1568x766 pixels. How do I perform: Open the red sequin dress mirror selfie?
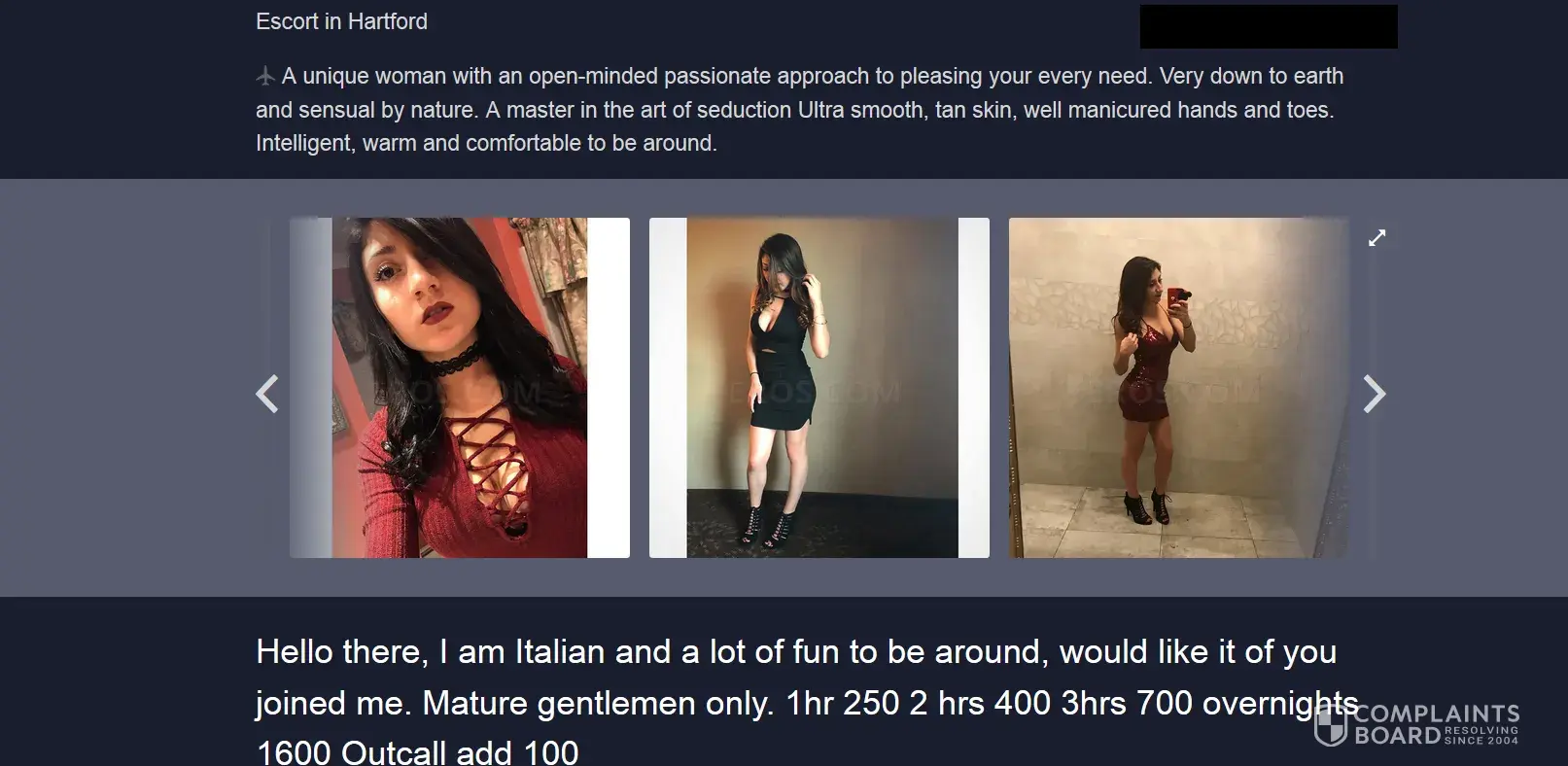1178,388
